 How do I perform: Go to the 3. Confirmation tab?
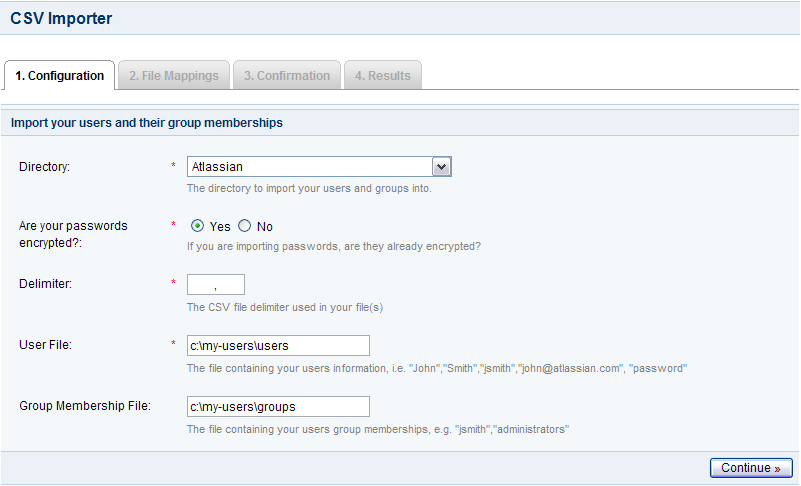[287, 76]
